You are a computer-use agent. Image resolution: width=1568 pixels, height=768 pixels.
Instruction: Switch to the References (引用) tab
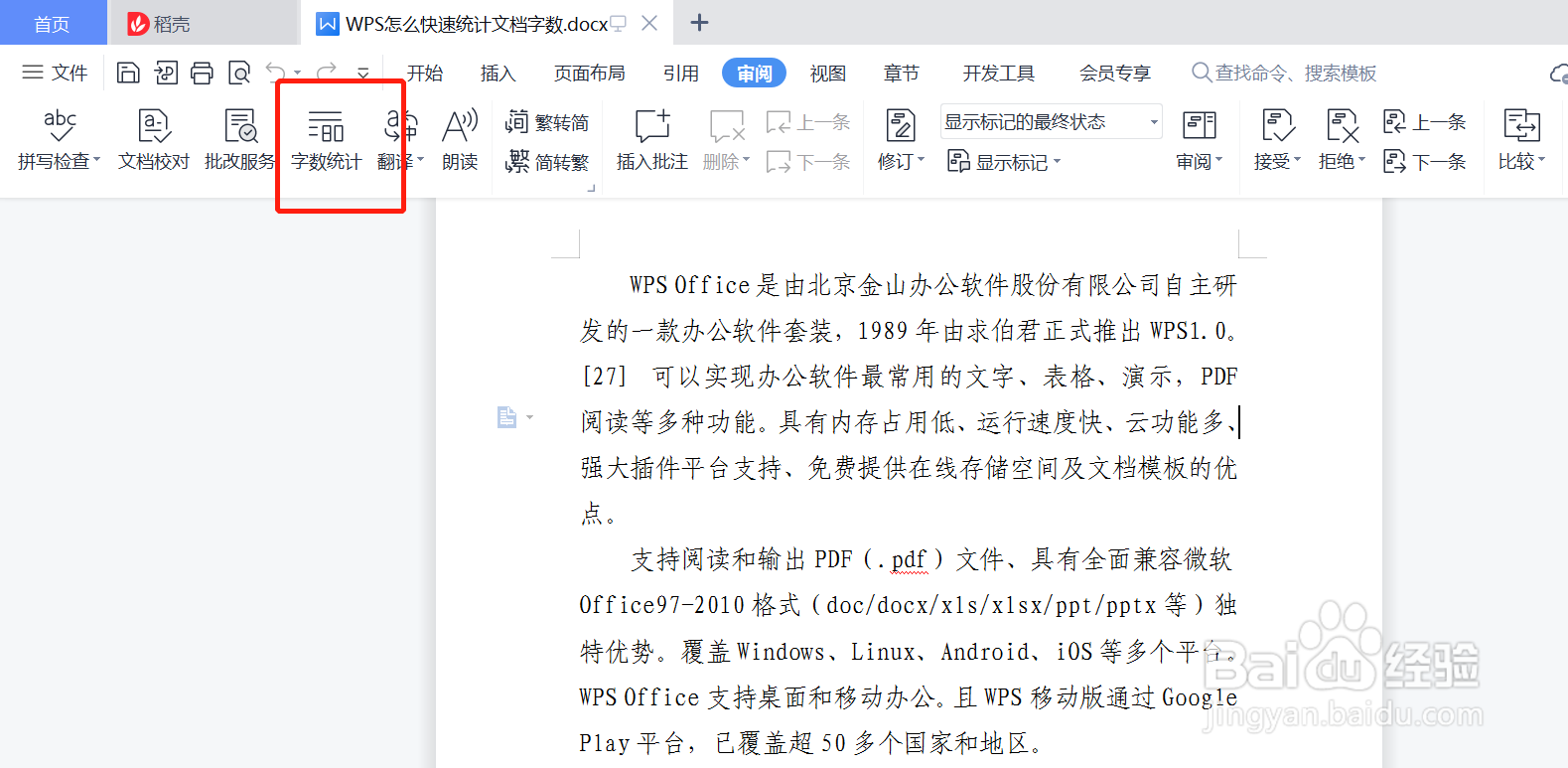(x=681, y=74)
